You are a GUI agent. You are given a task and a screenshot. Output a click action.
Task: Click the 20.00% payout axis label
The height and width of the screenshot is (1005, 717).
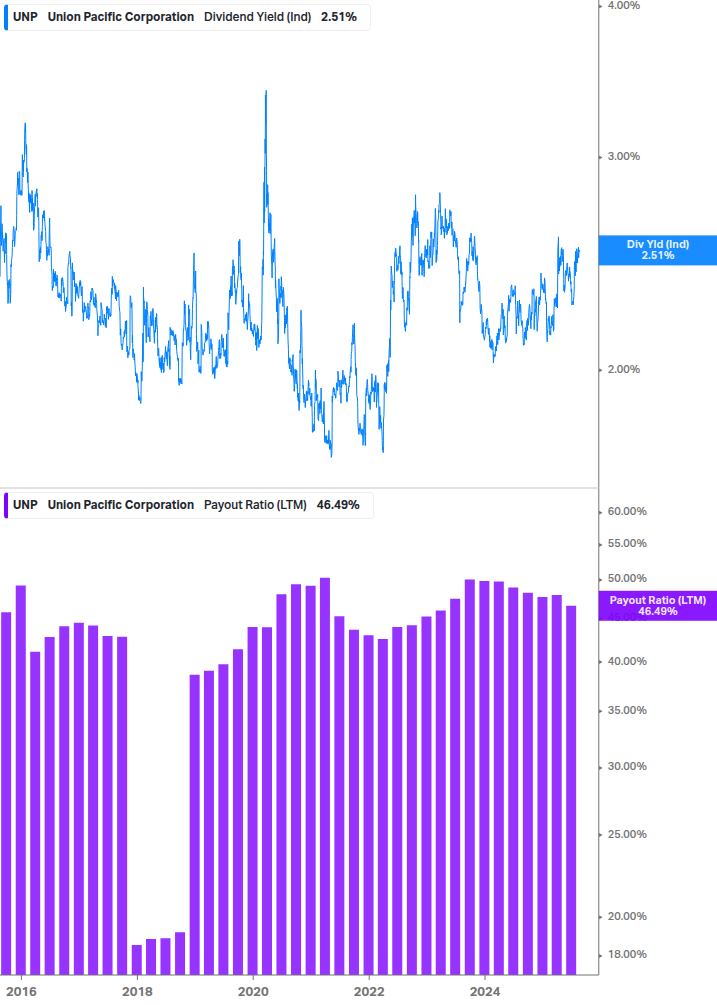pyautogui.click(x=627, y=917)
